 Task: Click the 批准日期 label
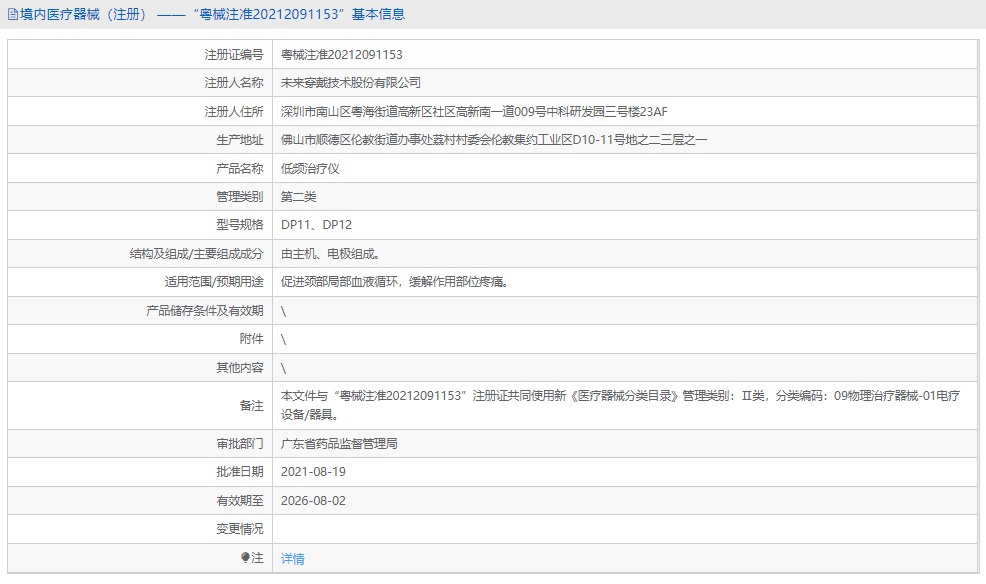click(240, 471)
